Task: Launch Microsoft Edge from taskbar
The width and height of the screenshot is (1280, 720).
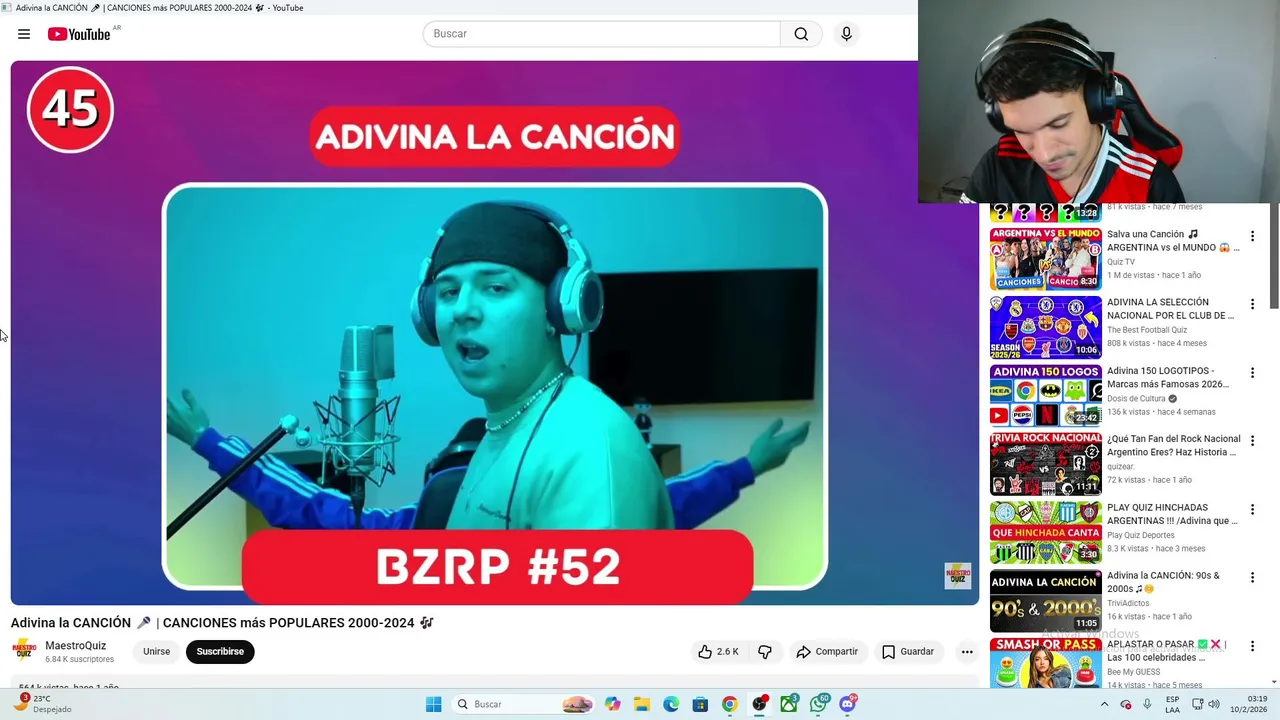Action: point(671,704)
